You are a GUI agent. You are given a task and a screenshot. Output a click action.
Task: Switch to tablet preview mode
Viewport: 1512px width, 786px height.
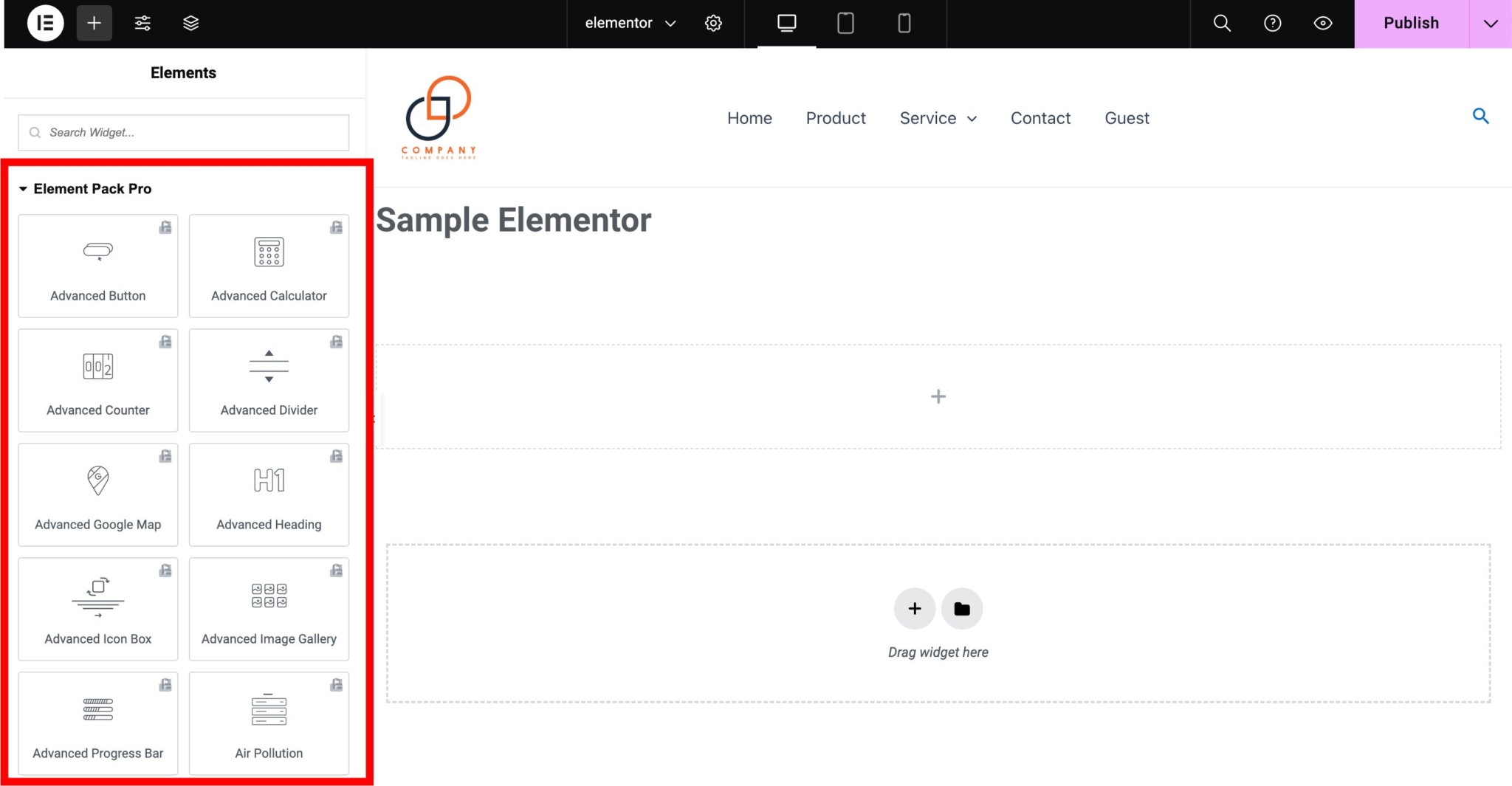tap(846, 23)
